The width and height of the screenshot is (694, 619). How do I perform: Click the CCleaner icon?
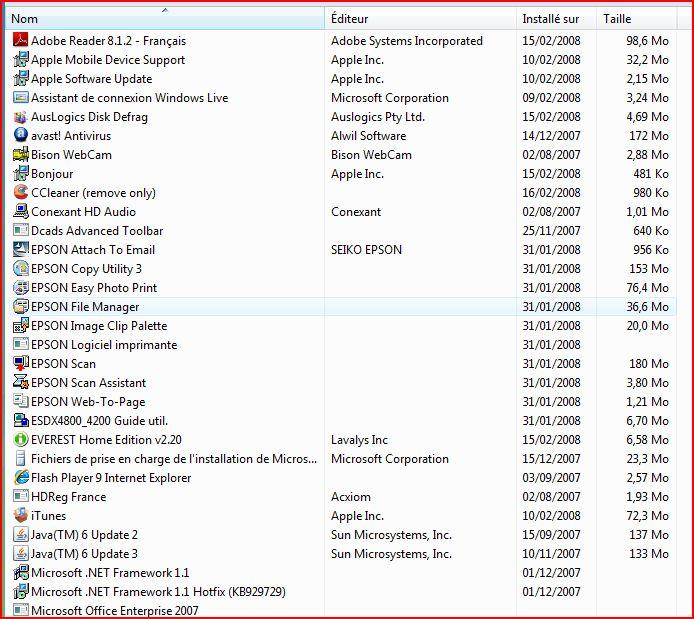[20, 192]
